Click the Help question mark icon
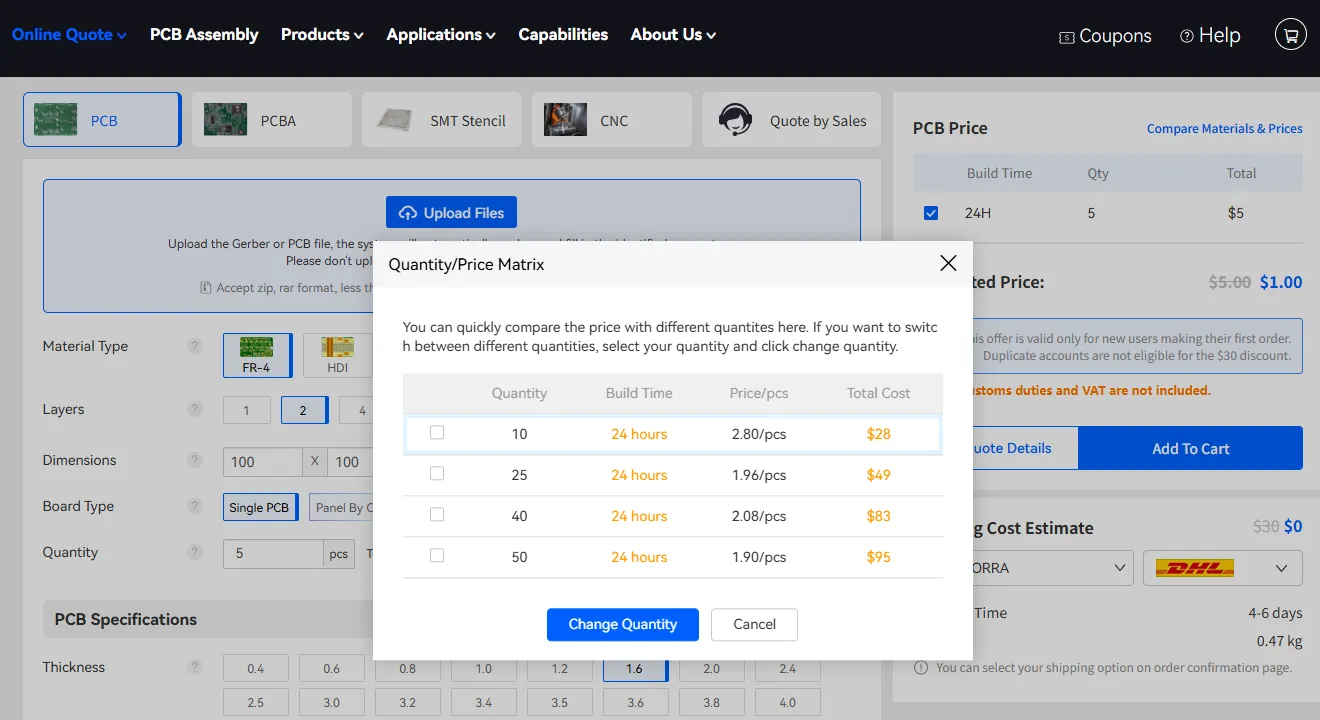 coord(1187,36)
